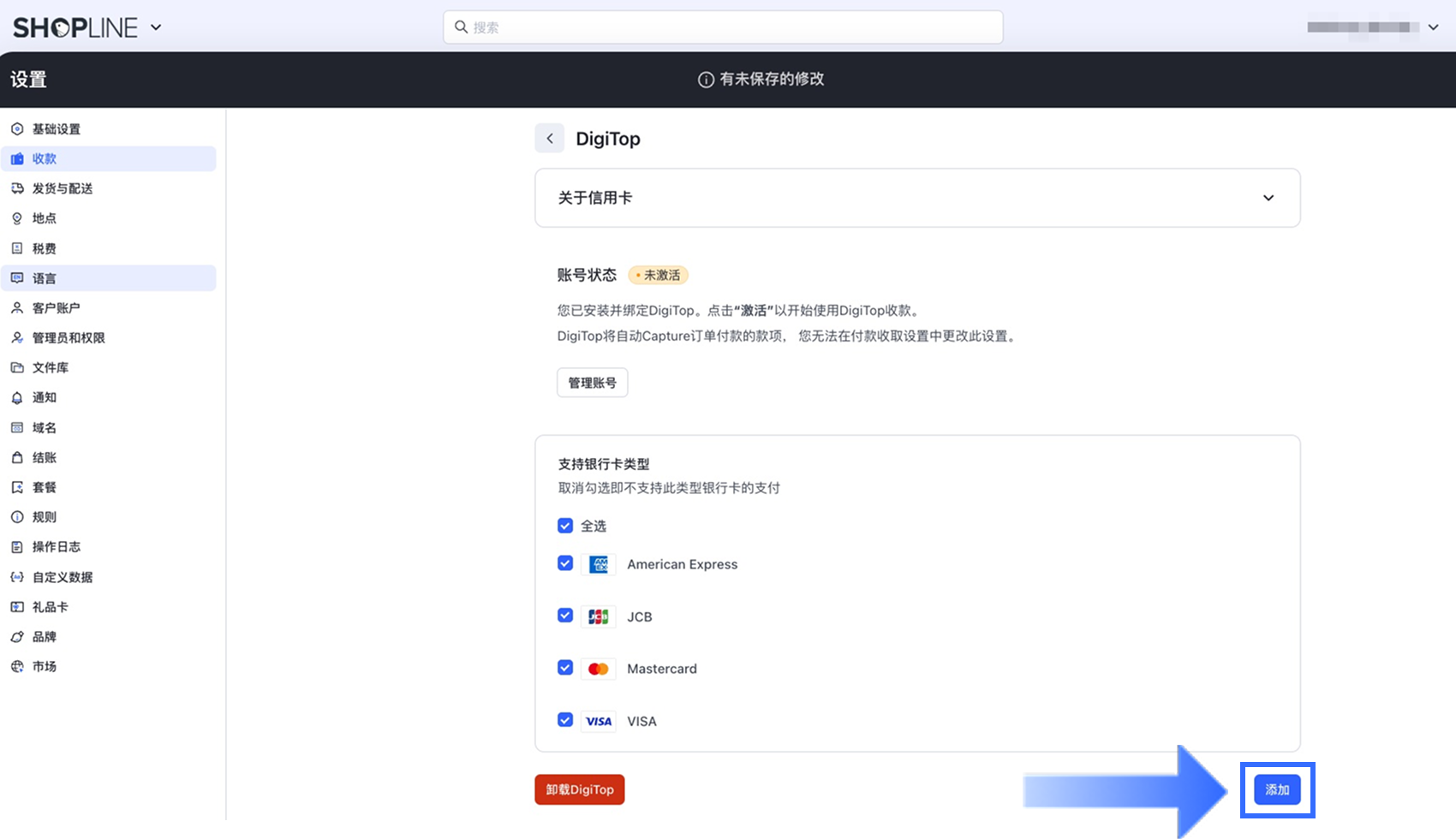
Task: Click the red 卸载DigiTop button
Action: [x=580, y=789]
